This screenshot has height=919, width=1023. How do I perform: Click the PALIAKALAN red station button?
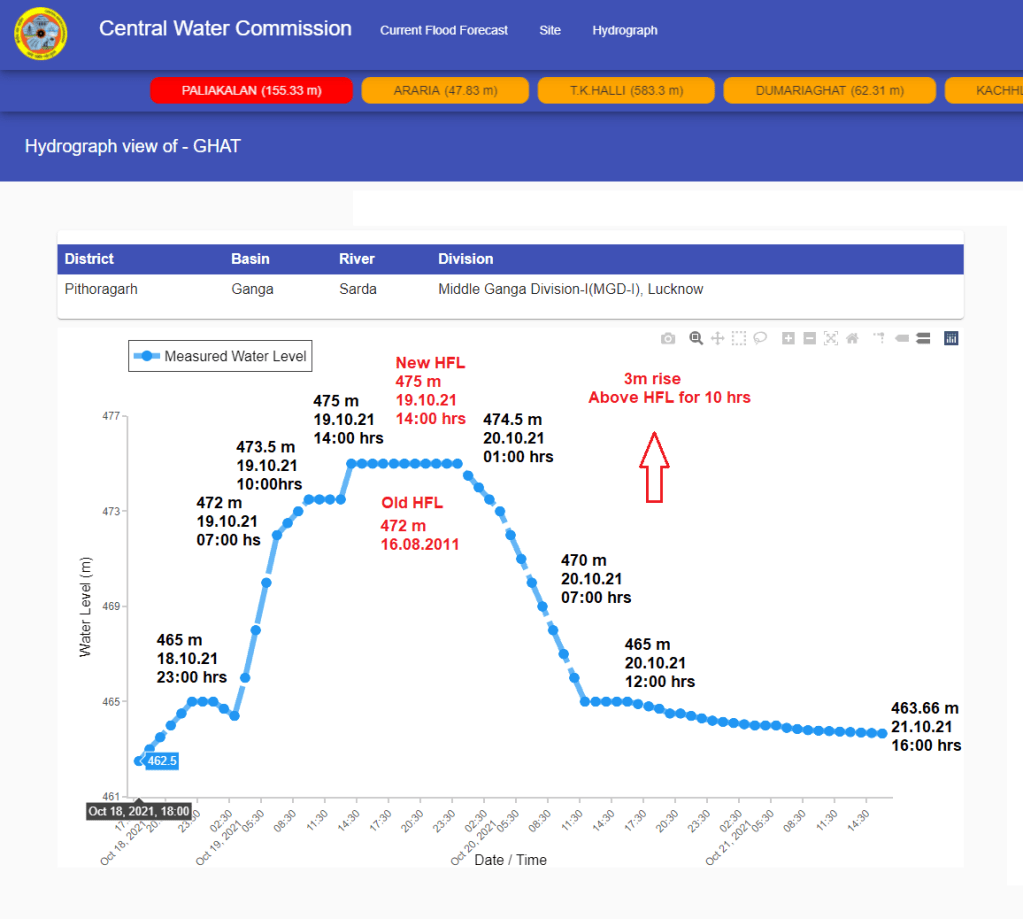click(x=252, y=91)
